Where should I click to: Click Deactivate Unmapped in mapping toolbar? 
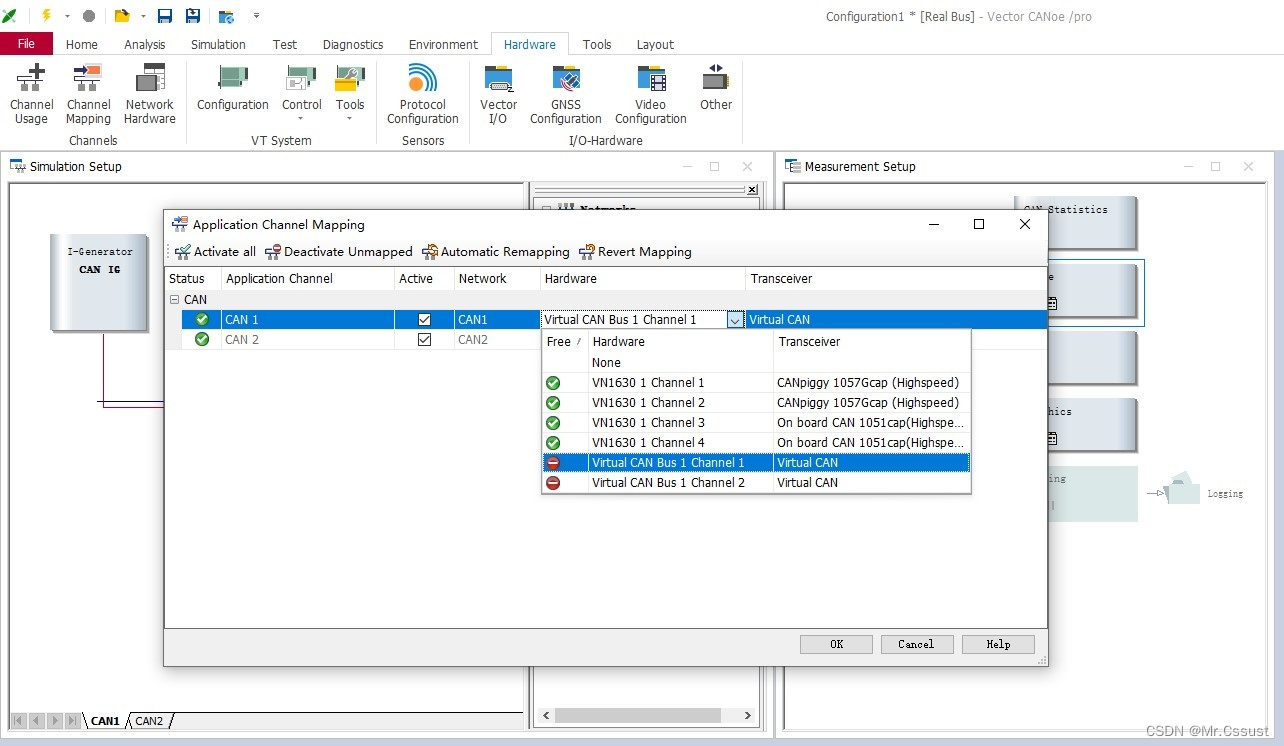click(339, 252)
